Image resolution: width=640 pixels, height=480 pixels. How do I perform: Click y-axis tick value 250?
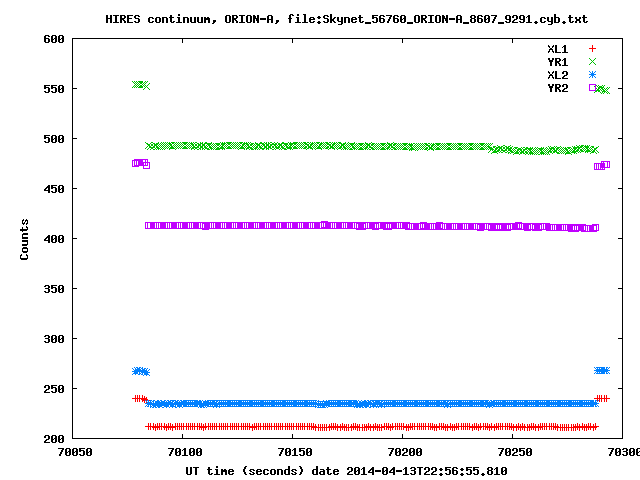[54, 389]
